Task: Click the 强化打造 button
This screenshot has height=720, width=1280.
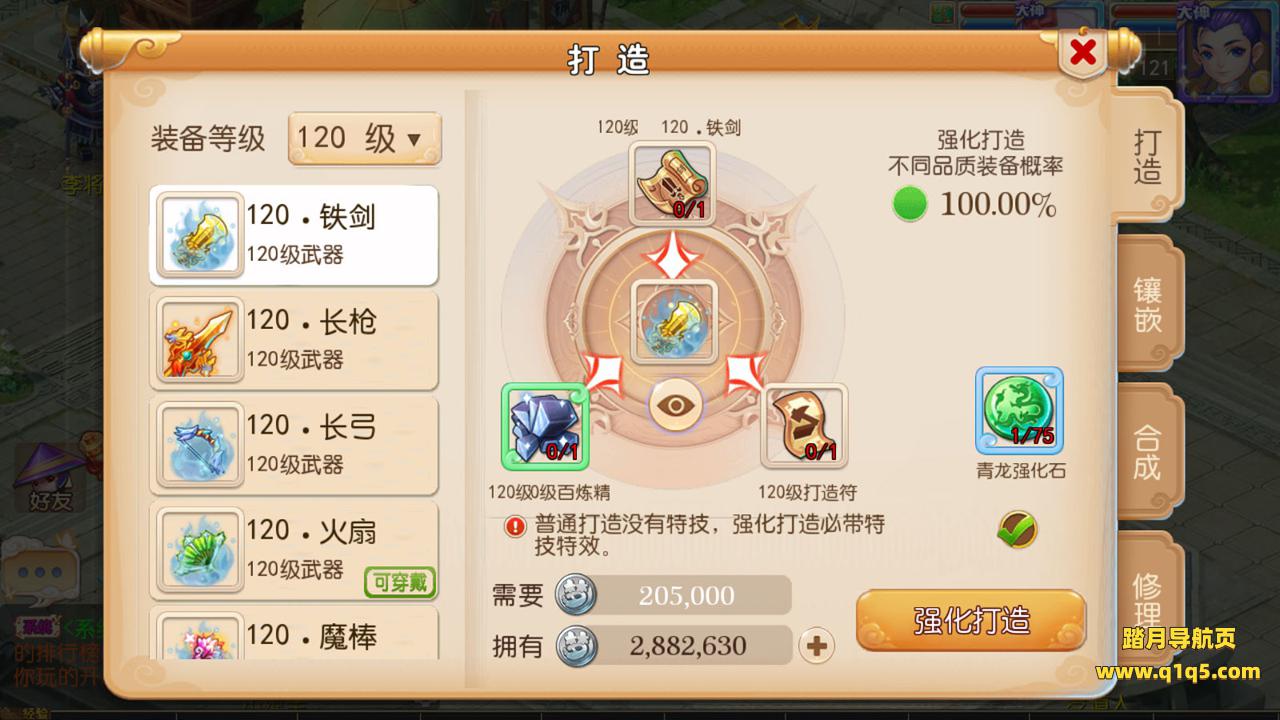Action: click(x=971, y=620)
